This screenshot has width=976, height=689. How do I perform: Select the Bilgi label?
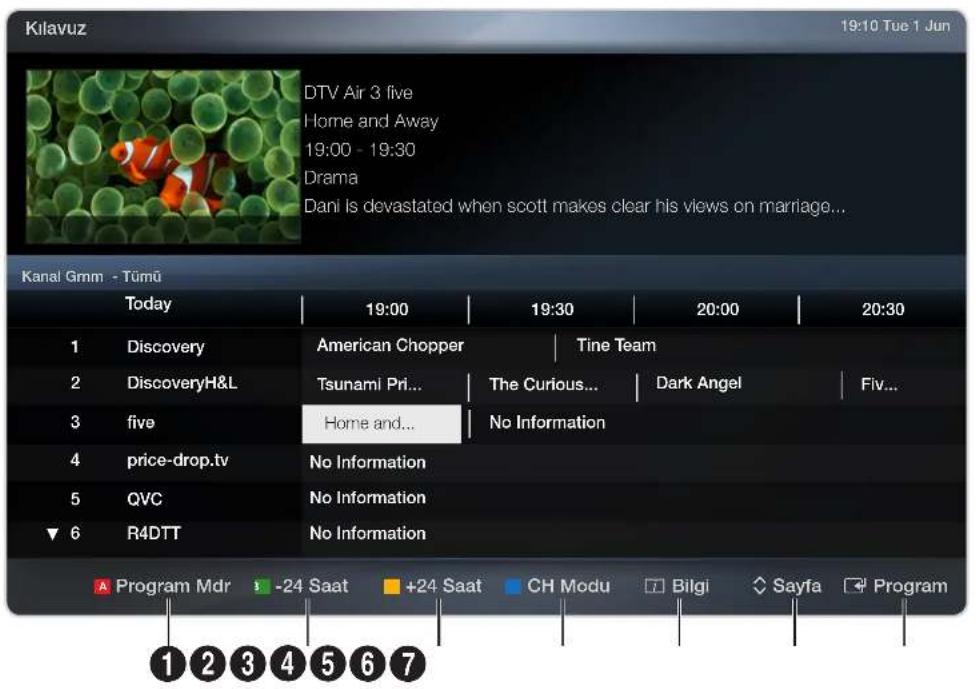(690, 586)
